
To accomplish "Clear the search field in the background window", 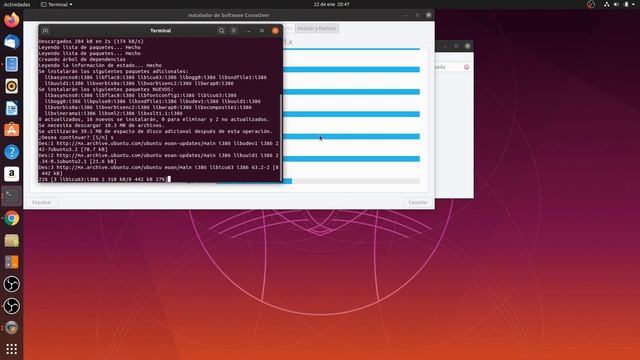I will click(467, 67).
